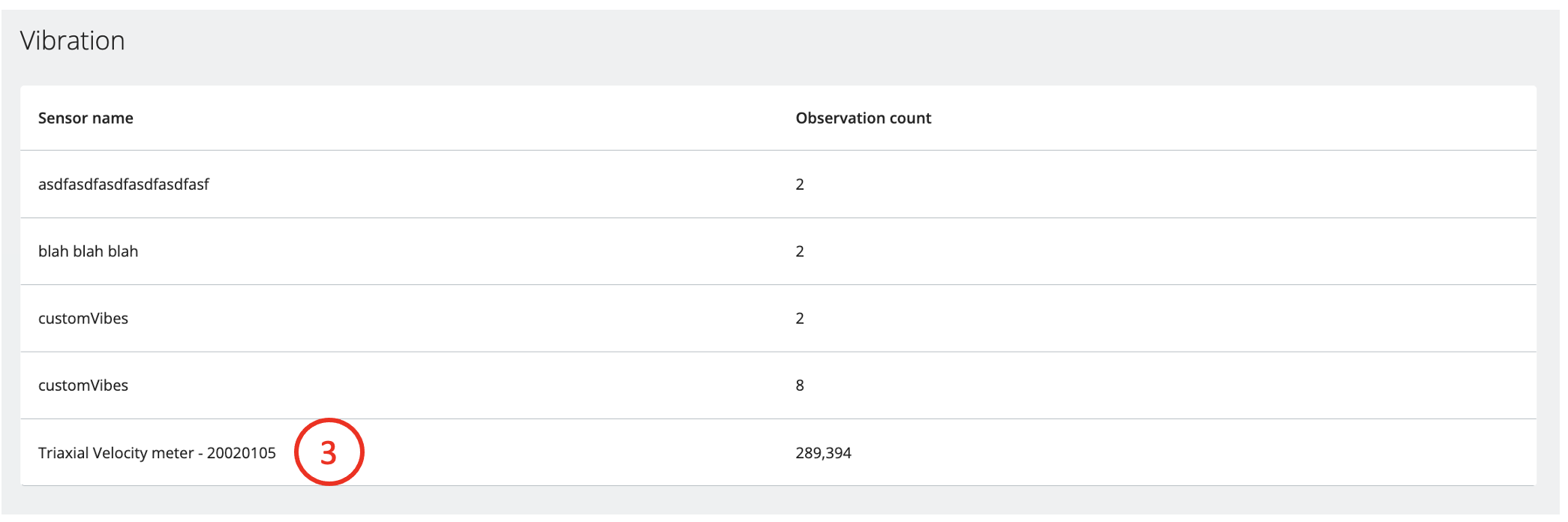Open the asdfasdfasdfasdfasdfasf sensor name
1568x522 pixels.
pos(124,184)
